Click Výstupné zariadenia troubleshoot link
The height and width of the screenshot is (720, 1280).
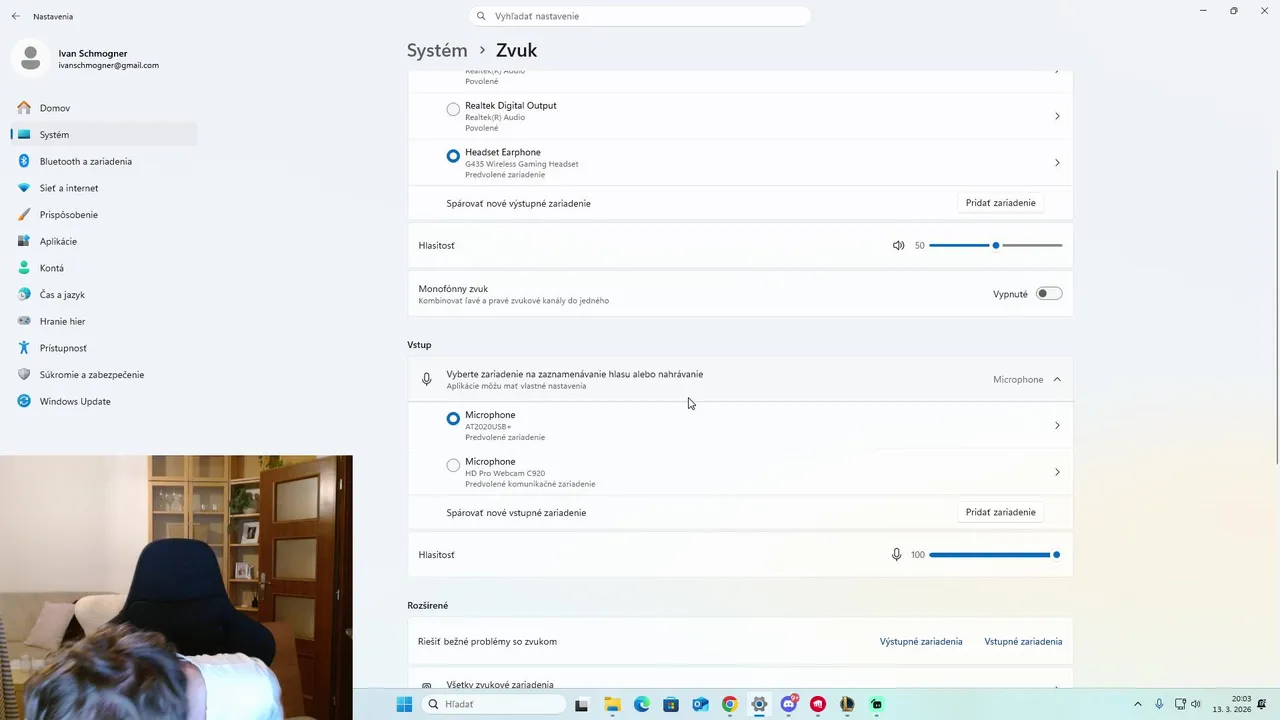coord(921,642)
